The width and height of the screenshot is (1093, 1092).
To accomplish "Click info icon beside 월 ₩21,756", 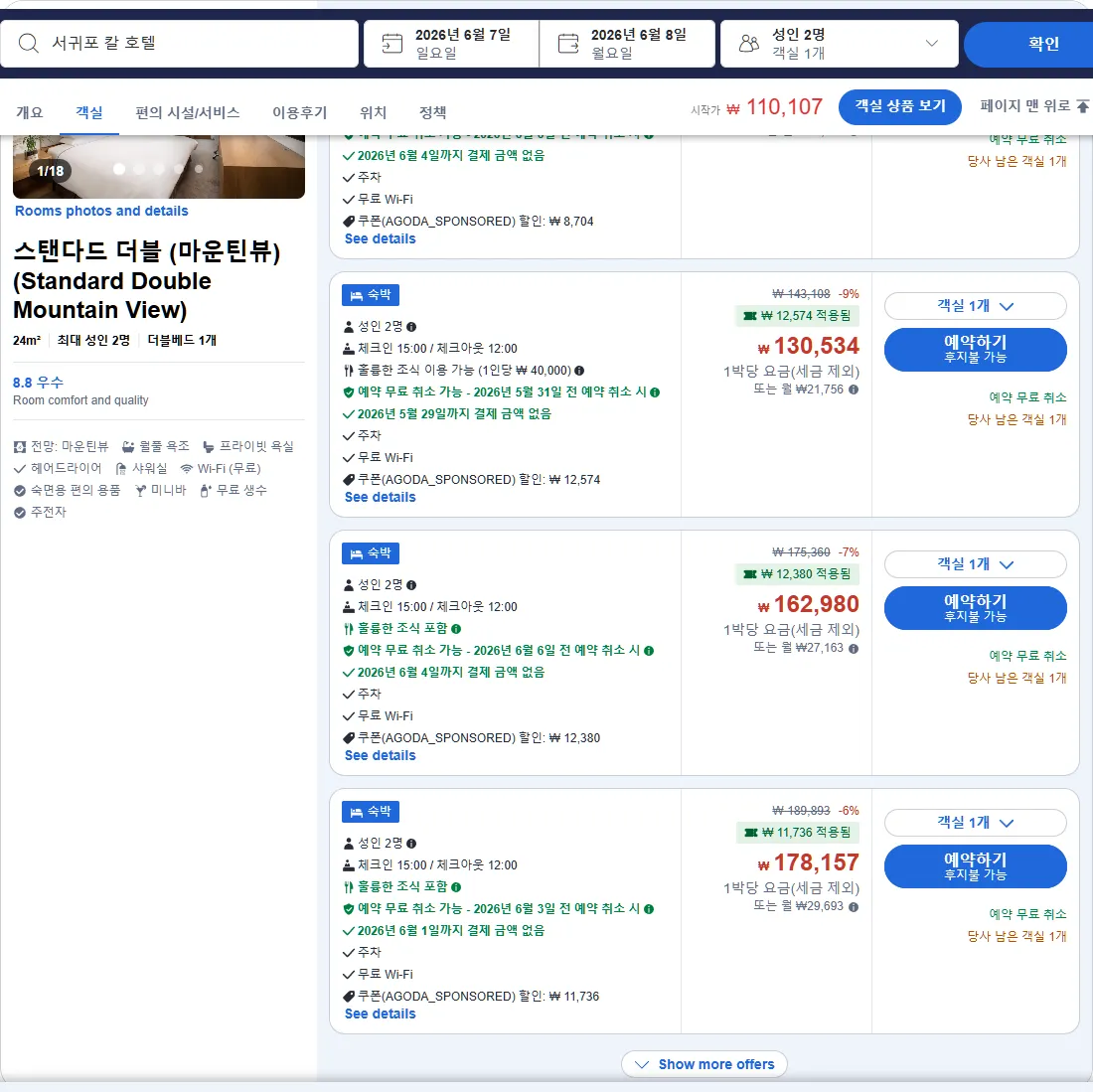I will pyautogui.click(x=854, y=390).
